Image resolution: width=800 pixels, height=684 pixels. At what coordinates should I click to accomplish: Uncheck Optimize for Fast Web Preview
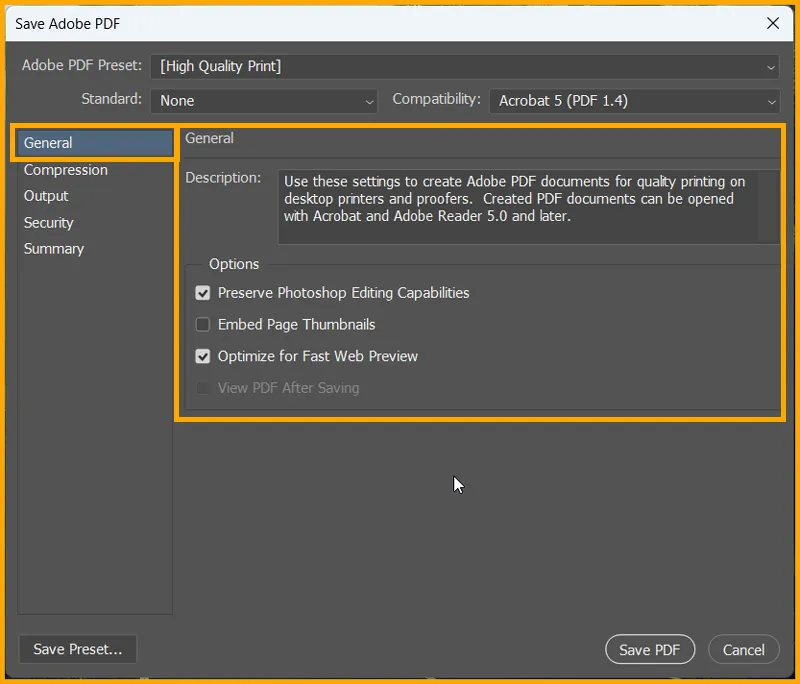pos(203,356)
